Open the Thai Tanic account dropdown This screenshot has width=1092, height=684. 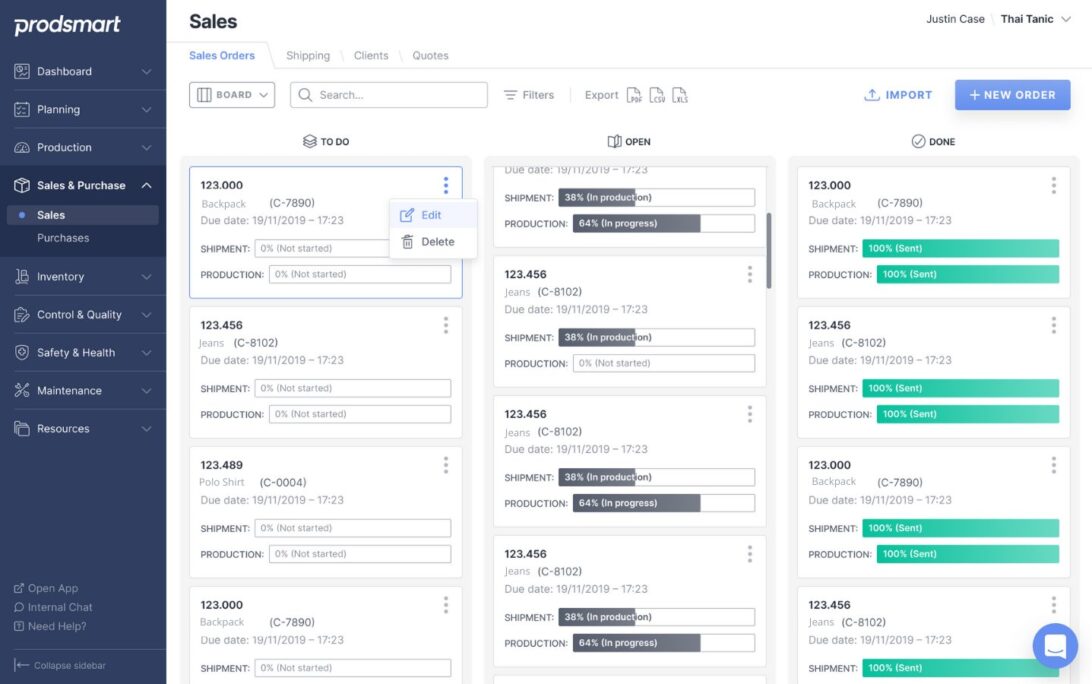coord(1036,19)
